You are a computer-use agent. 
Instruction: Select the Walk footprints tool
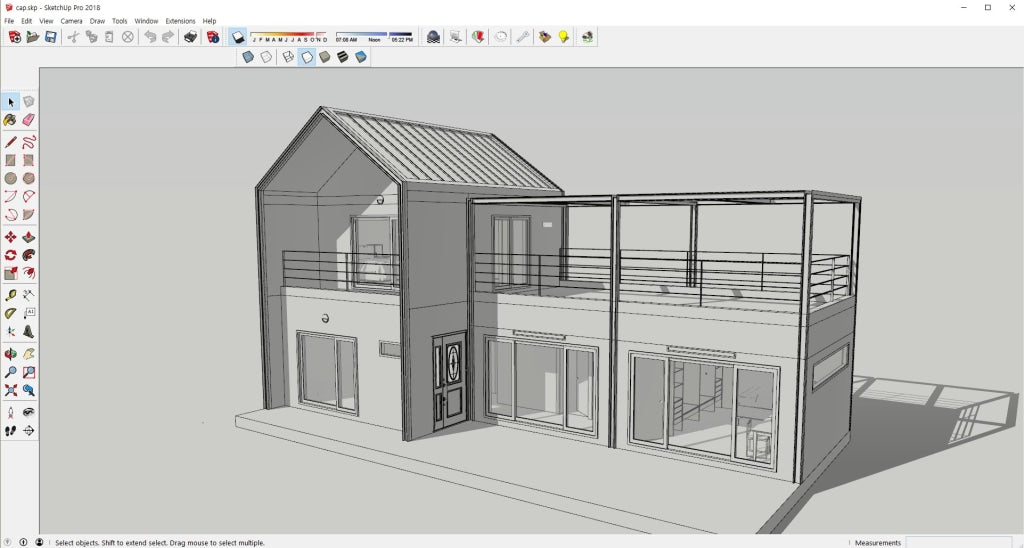point(10,431)
